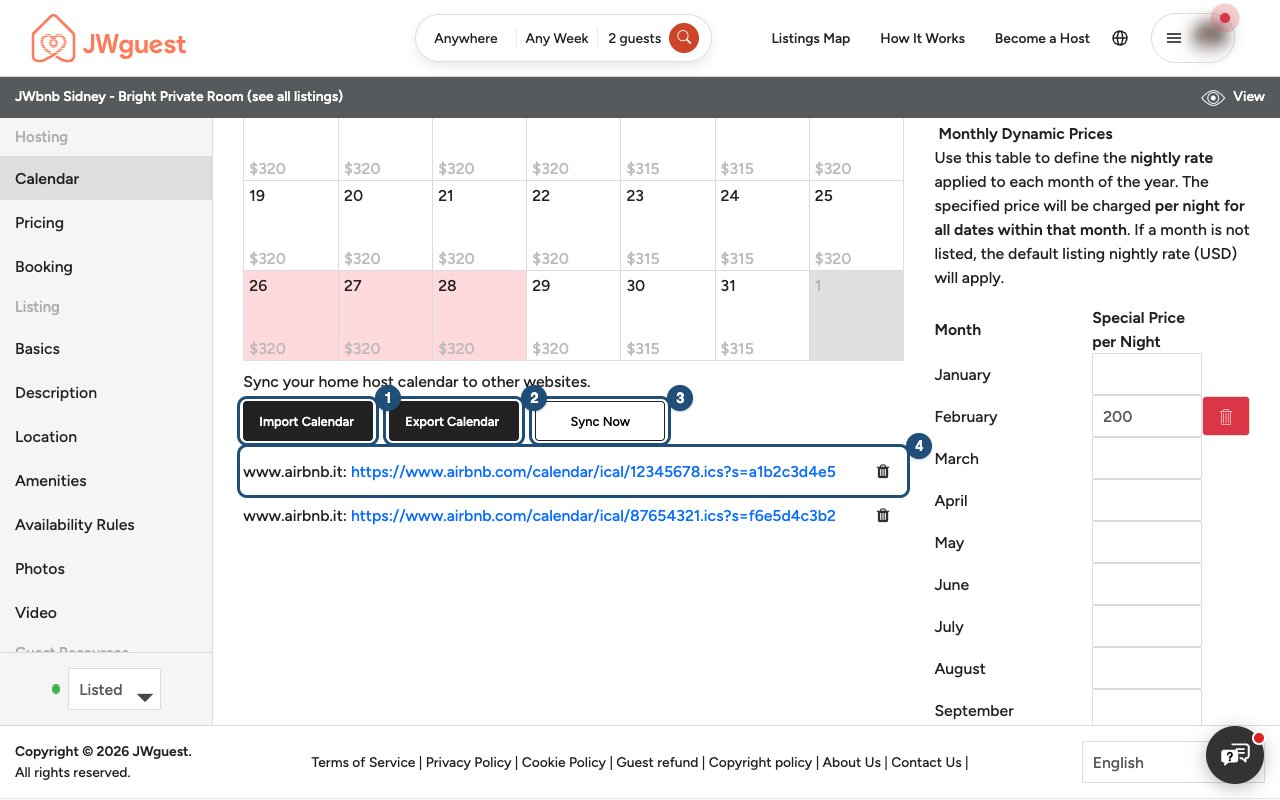
Task: Delete the 12345678.ics calendar link
Action: point(883,471)
